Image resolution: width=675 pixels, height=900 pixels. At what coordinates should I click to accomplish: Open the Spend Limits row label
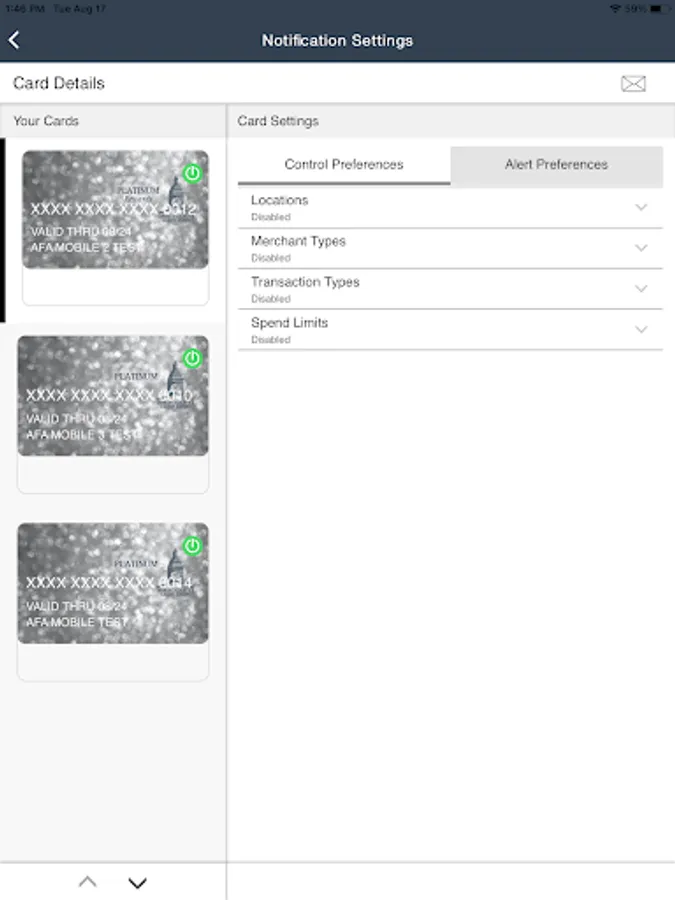pos(289,323)
